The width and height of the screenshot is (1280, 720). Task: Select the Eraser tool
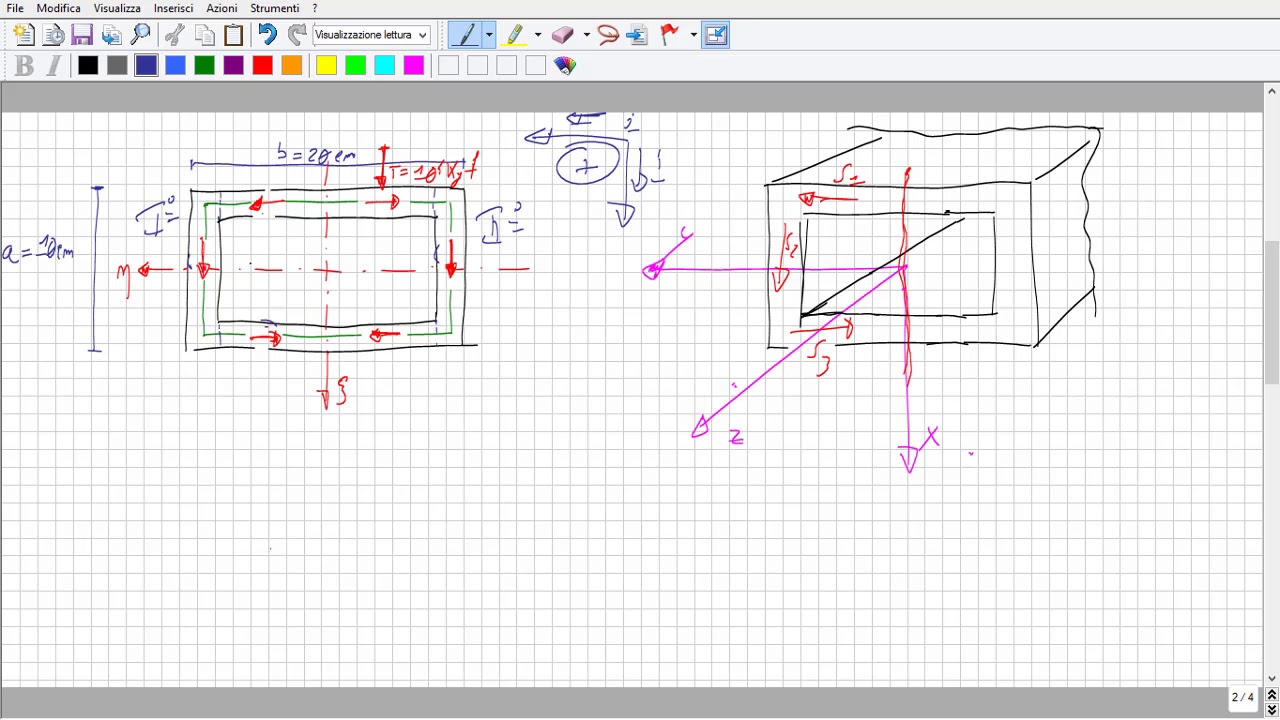pos(562,35)
